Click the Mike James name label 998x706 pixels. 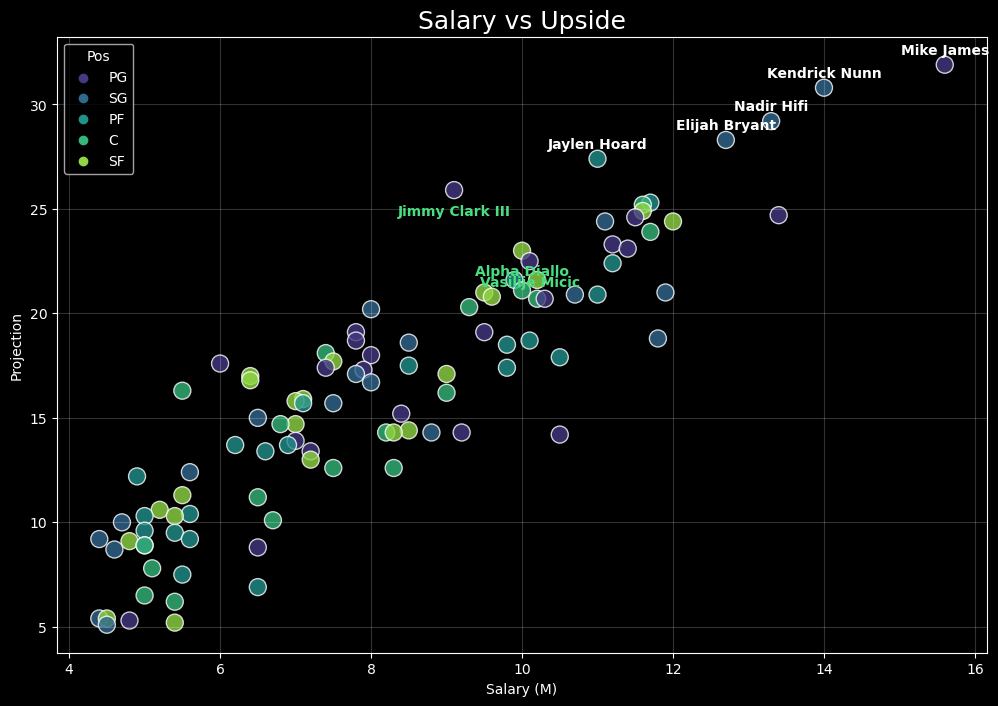944,51
